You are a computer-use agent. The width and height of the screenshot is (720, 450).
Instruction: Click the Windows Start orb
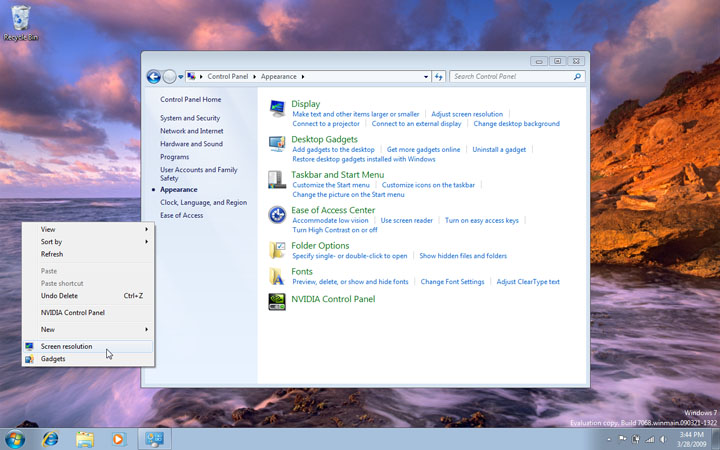point(15,438)
